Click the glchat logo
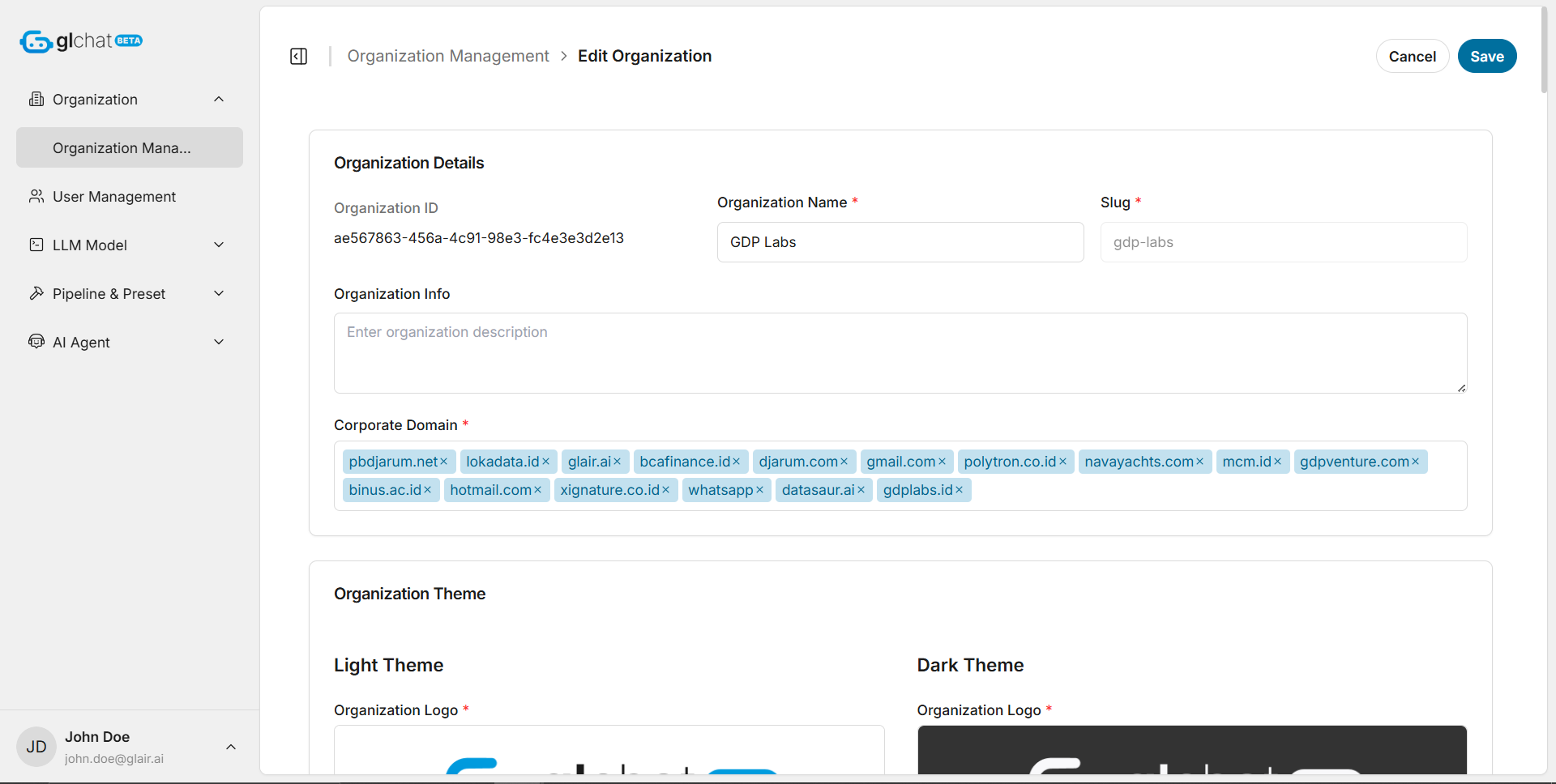The height and width of the screenshot is (784, 1556). click(81, 41)
